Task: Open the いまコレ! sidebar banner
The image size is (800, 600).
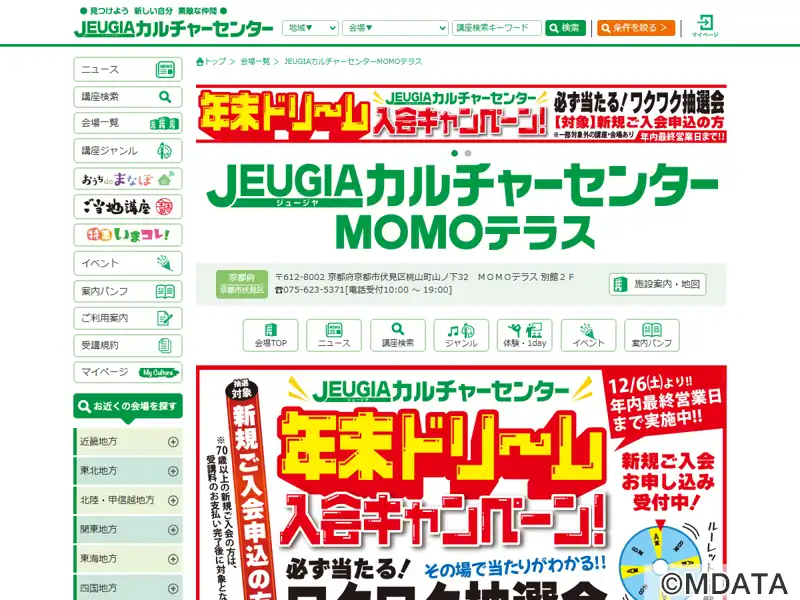Action: (x=128, y=235)
